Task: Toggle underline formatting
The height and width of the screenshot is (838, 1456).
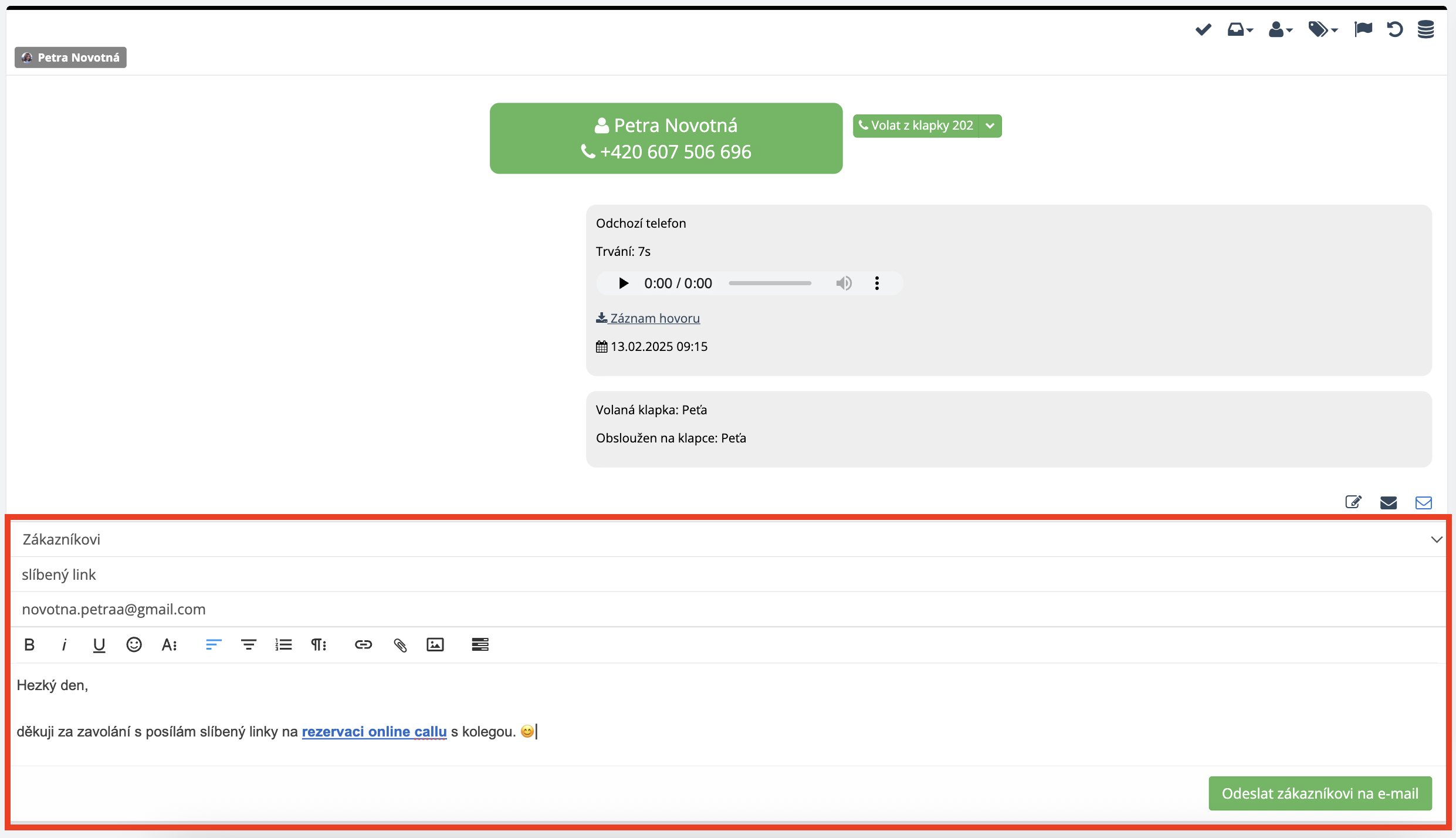Action: click(99, 645)
